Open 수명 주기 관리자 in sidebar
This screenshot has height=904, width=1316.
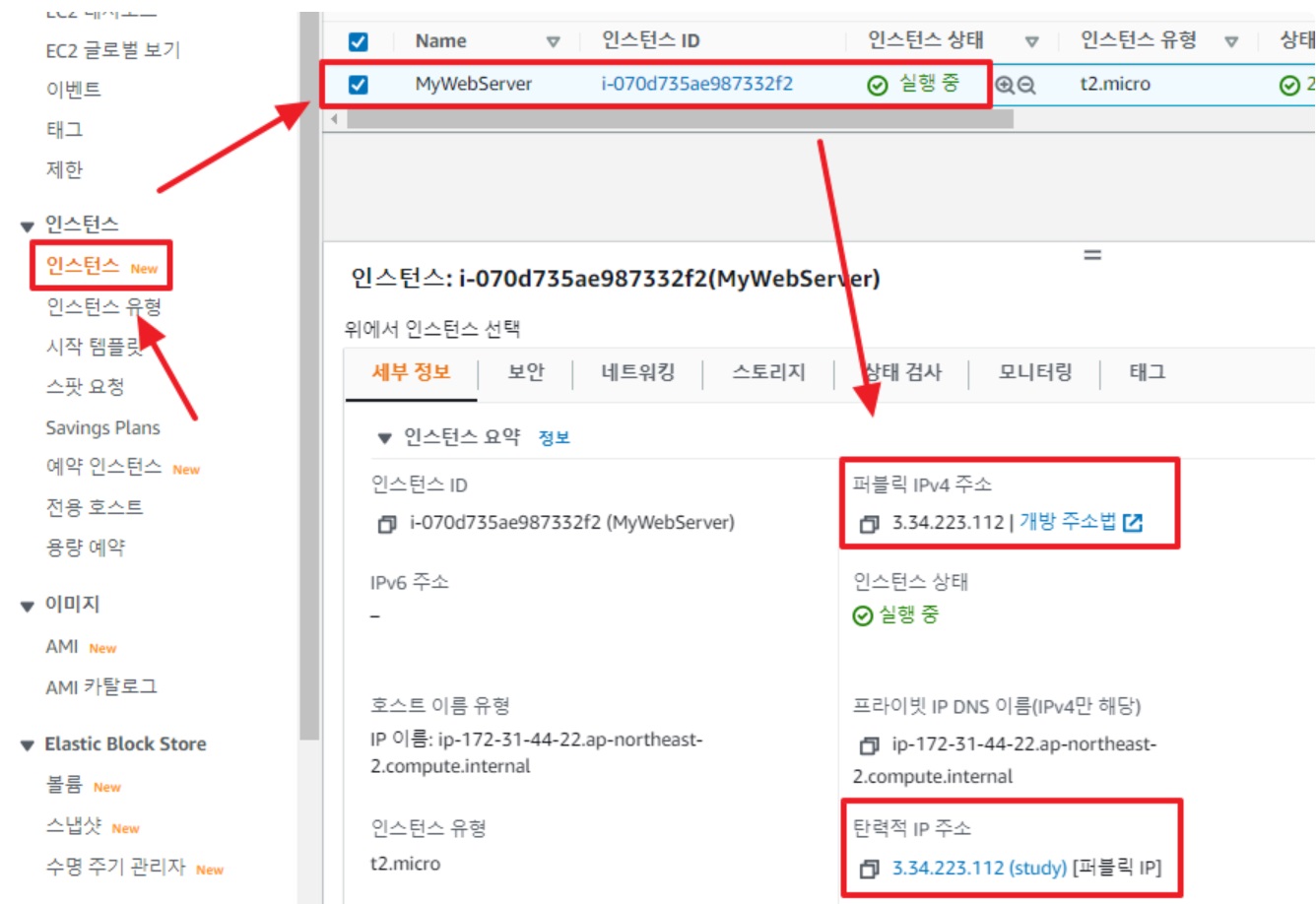(x=115, y=867)
